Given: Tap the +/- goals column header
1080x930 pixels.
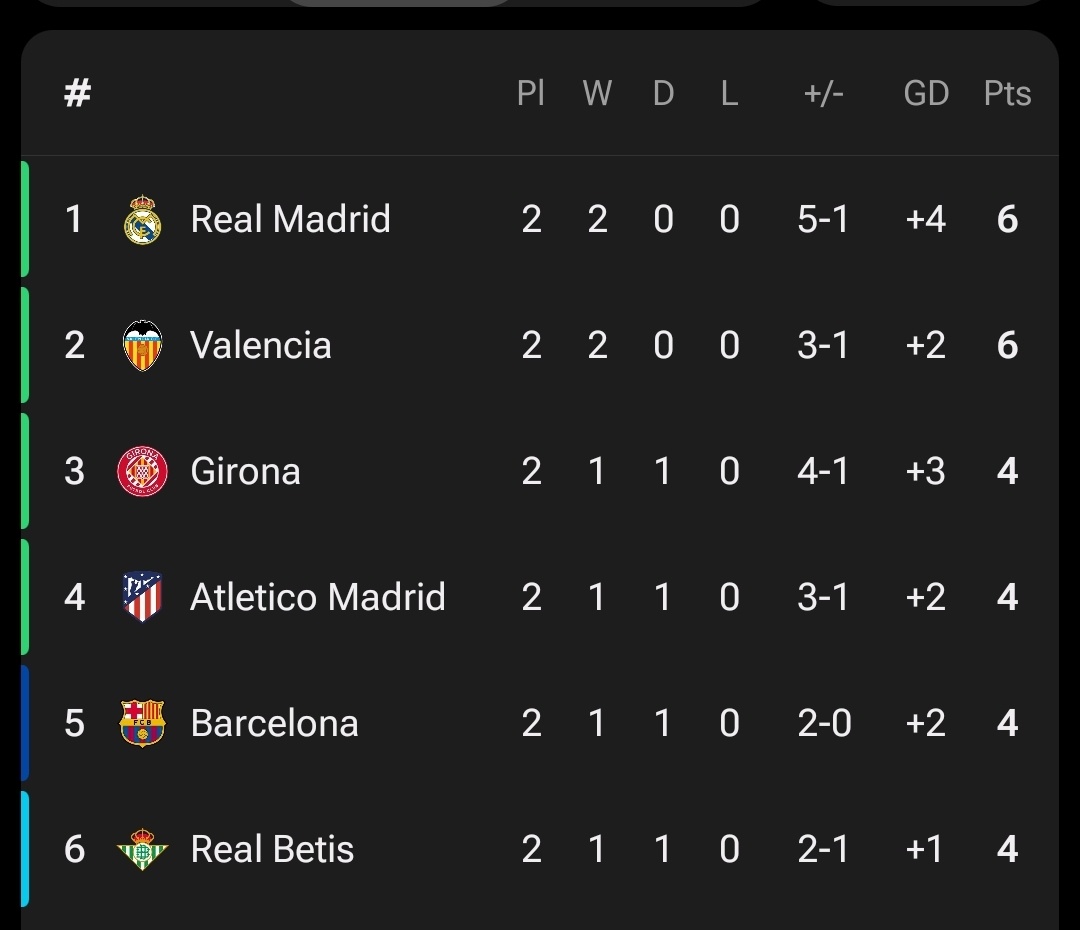Looking at the screenshot, I should pyautogui.click(x=823, y=93).
